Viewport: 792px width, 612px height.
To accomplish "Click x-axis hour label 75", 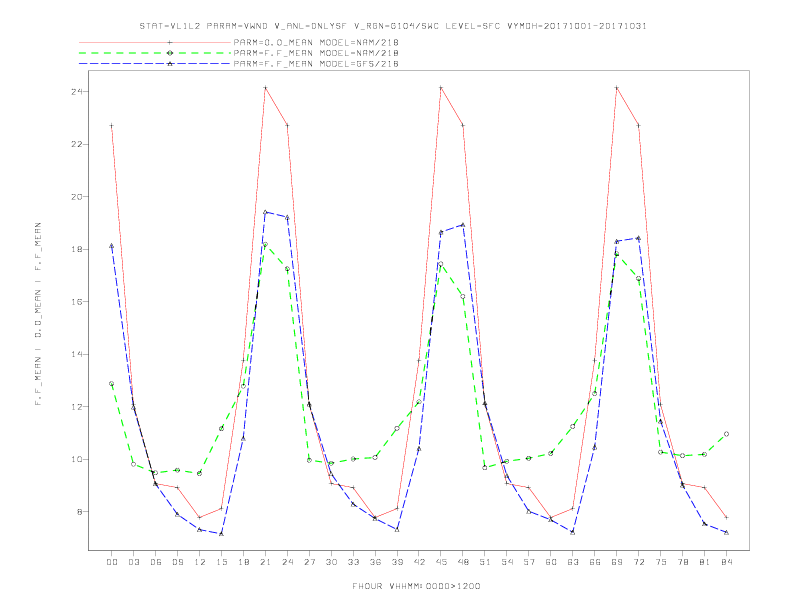I will pos(661,562).
